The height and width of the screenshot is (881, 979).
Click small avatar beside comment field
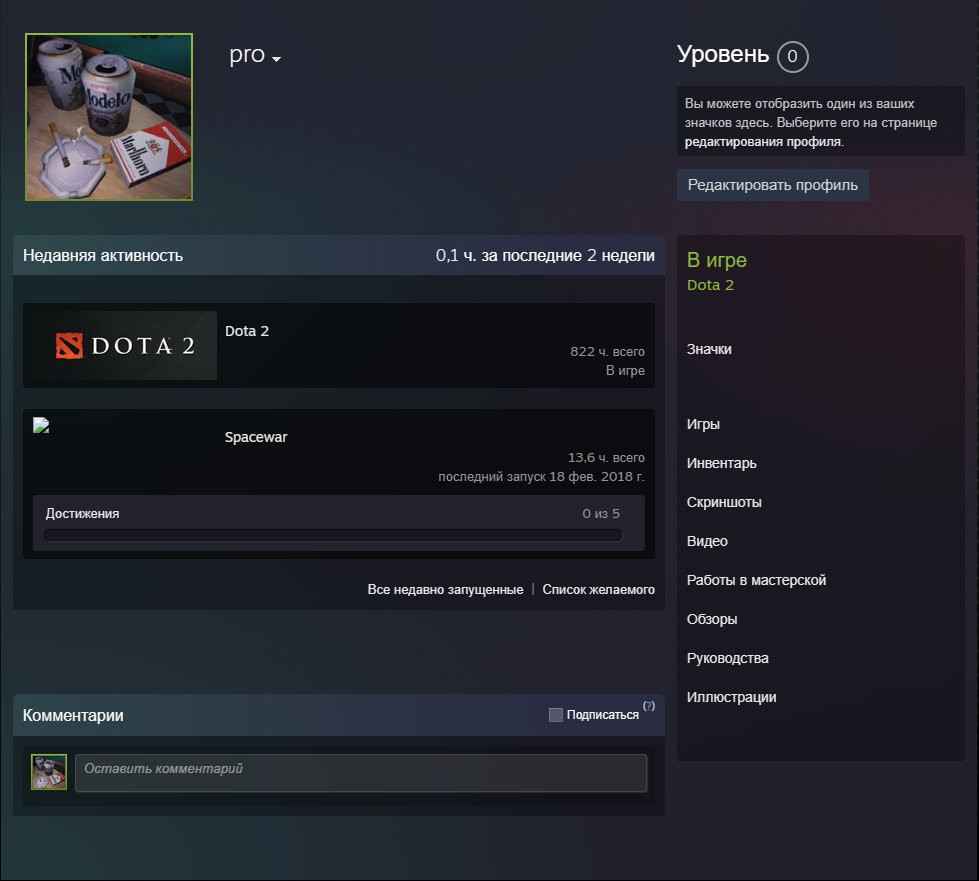(x=49, y=772)
